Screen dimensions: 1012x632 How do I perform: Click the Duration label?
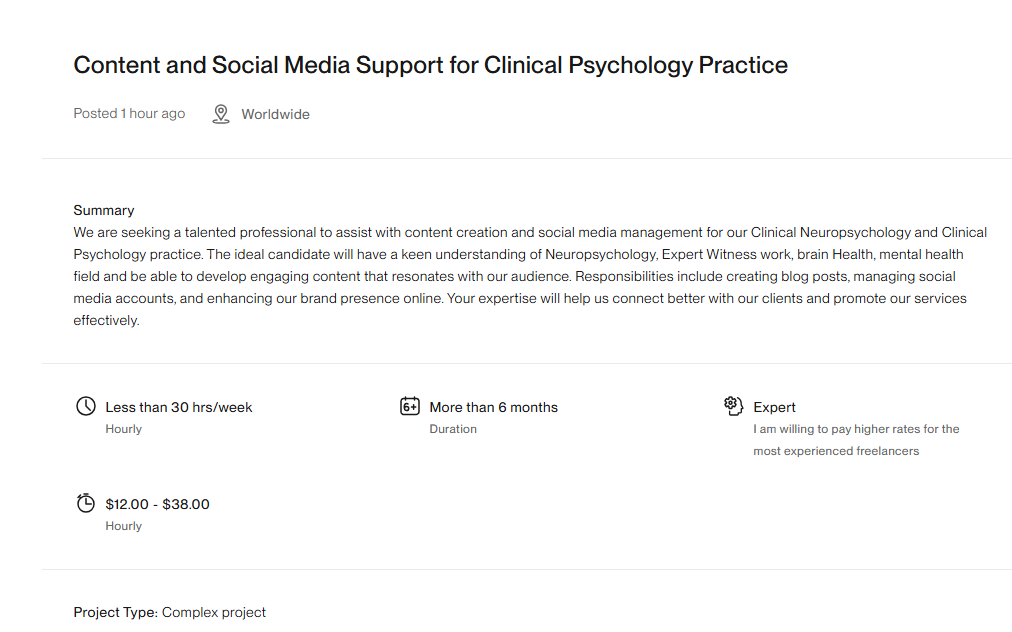tap(453, 429)
